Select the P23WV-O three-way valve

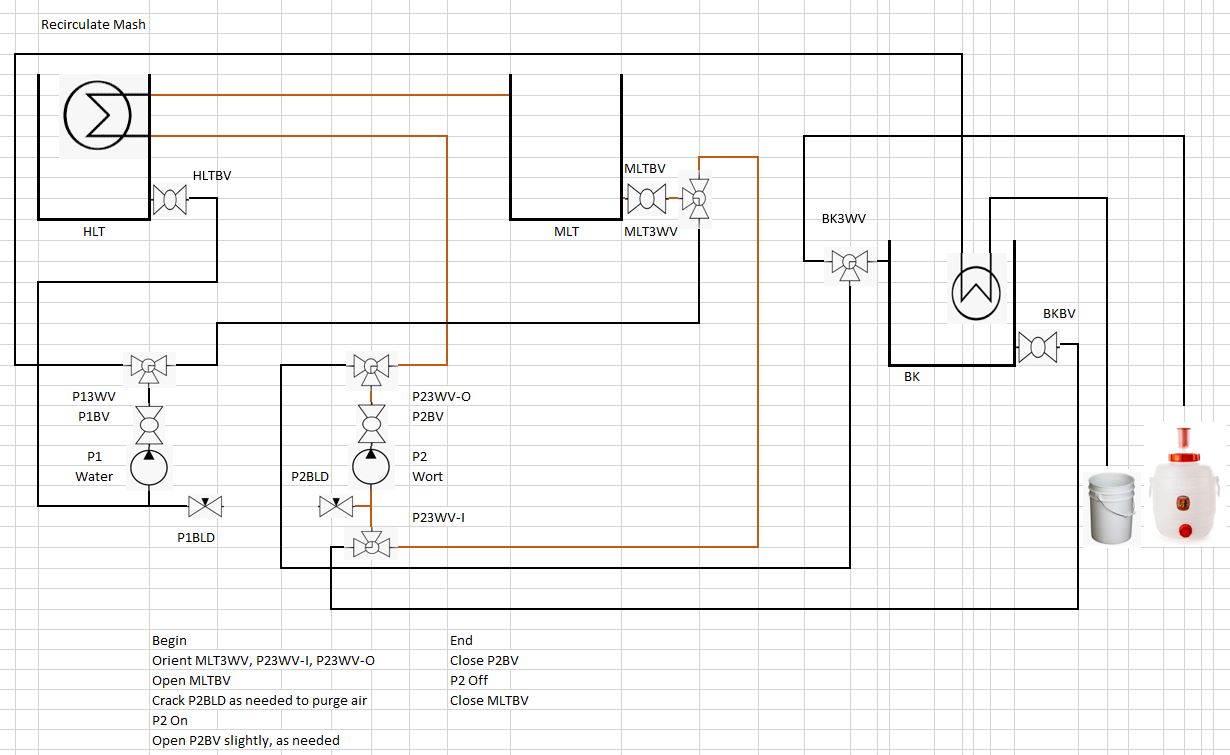coord(371,367)
